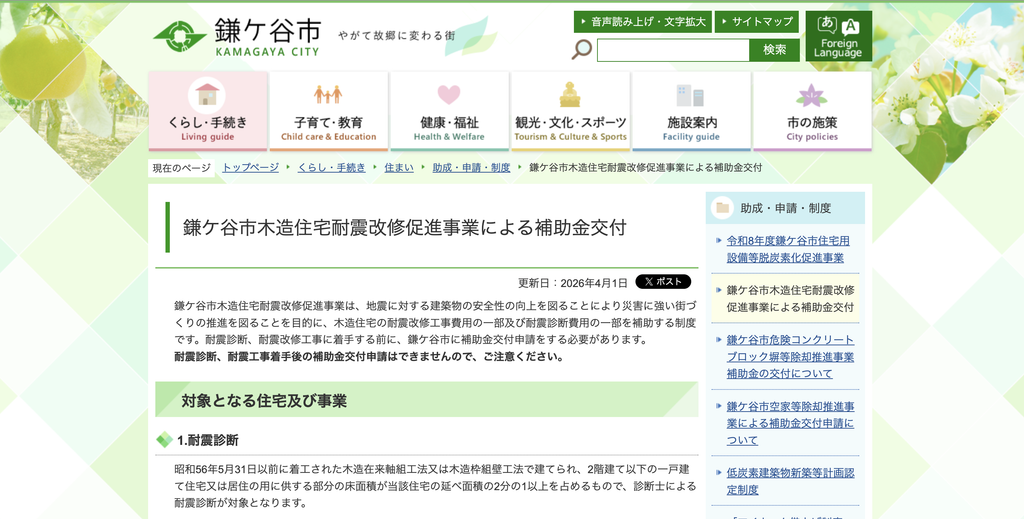Go to 助成・申請・制度 breadcrumb link

472,168
